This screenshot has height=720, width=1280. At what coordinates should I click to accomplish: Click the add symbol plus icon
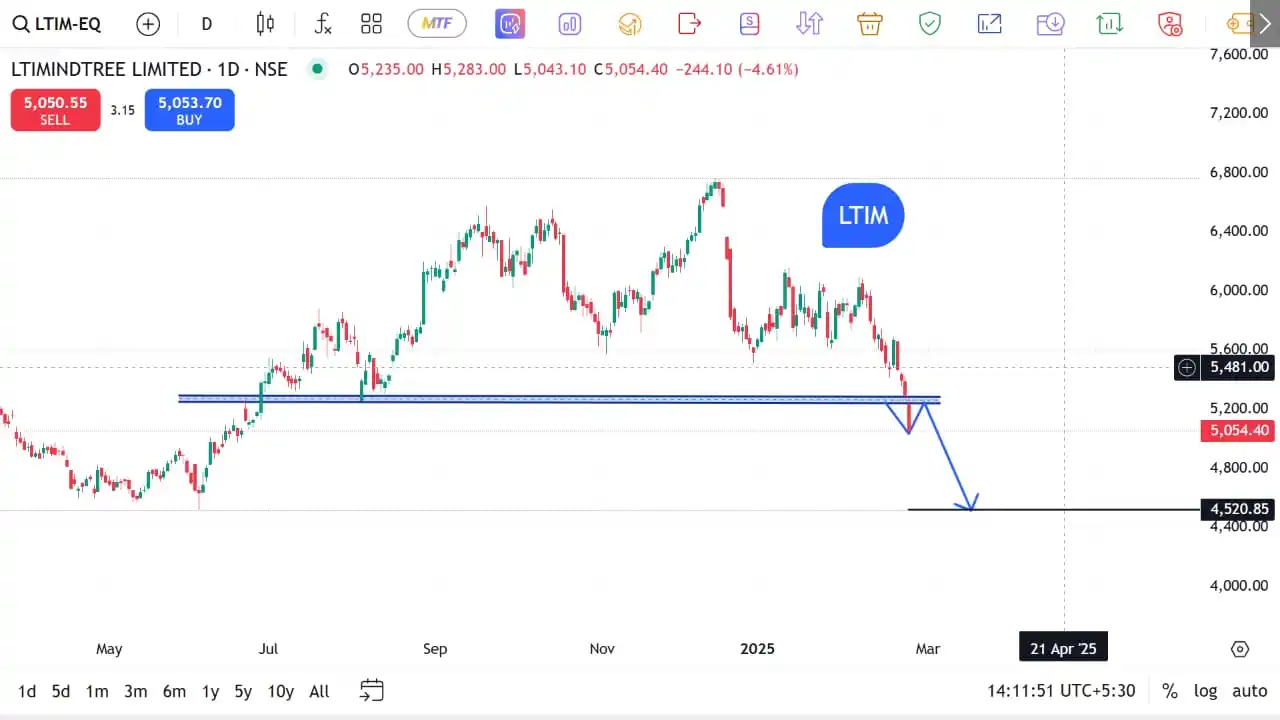(148, 23)
